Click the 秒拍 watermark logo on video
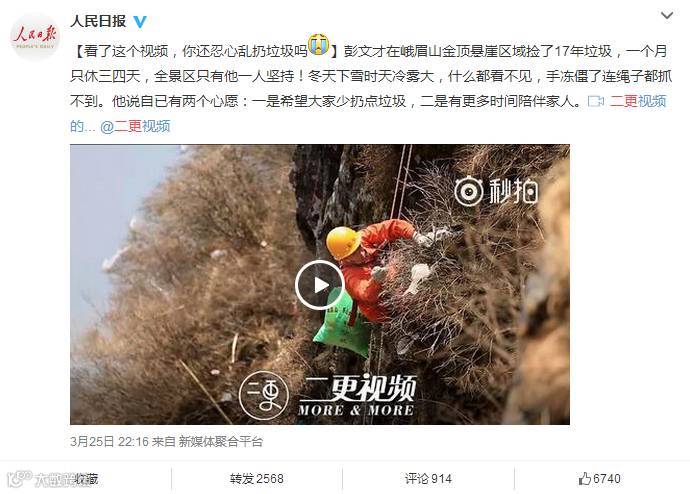The width and height of the screenshot is (690, 494). click(x=496, y=191)
